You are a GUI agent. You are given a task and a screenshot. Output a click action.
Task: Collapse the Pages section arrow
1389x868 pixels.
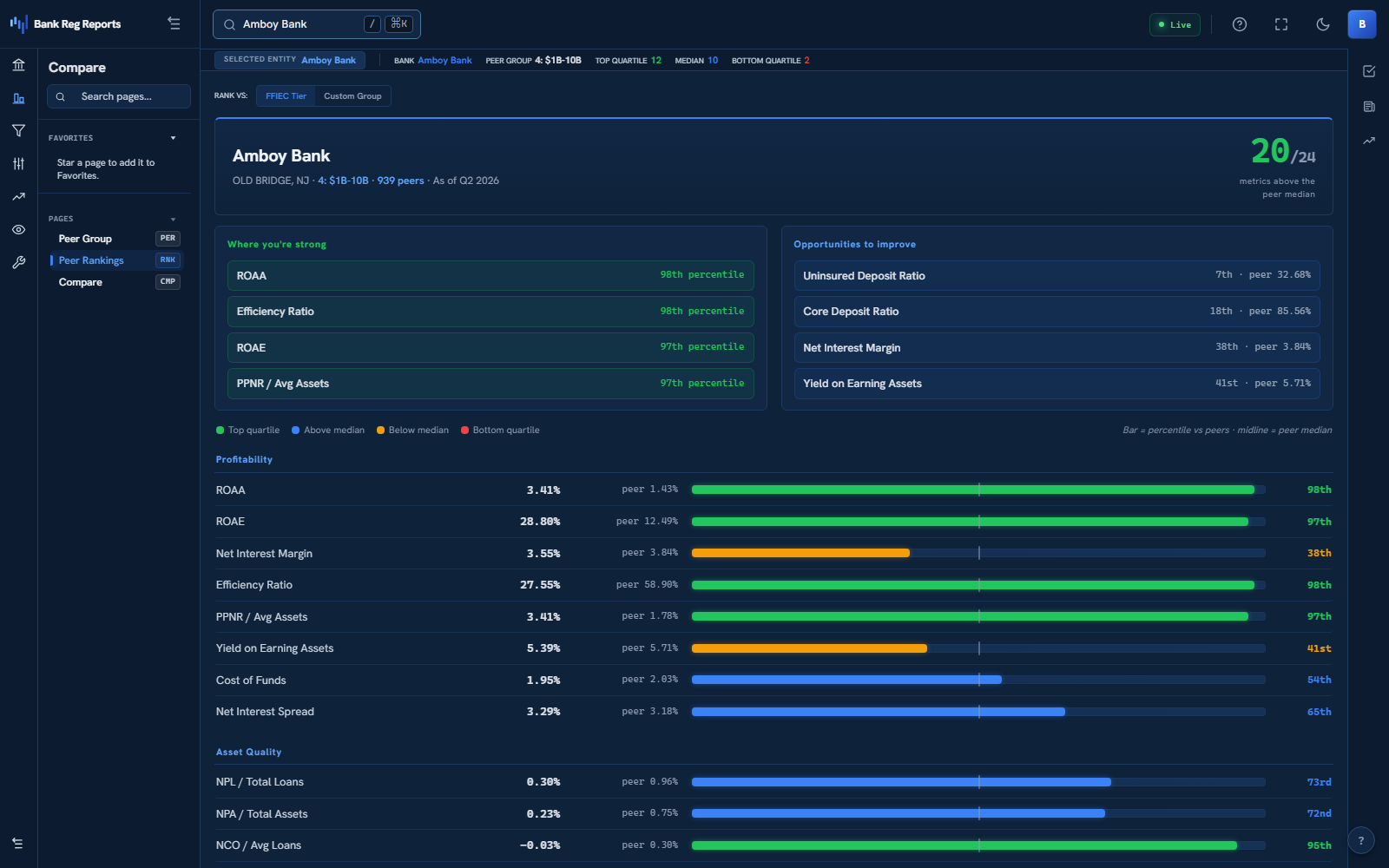[173, 219]
